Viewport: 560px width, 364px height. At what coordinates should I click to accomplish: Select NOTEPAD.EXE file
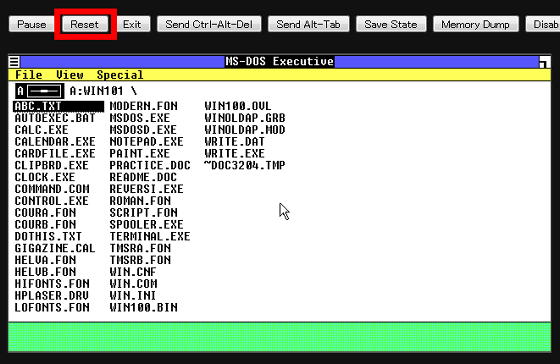tap(146, 141)
